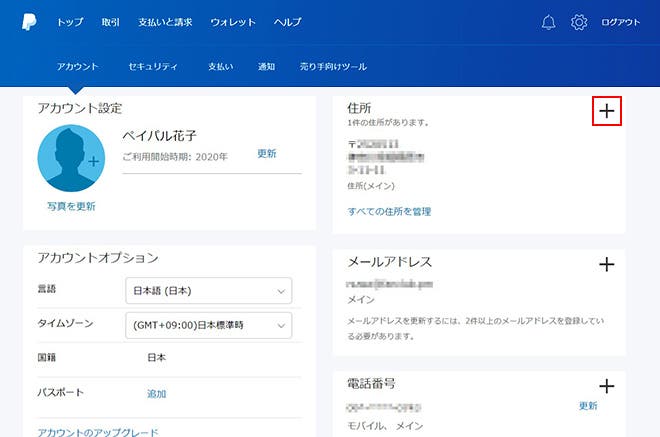Open the notifications bell icon
The width and height of the screenshot is (660, 437).
(548, 22)
